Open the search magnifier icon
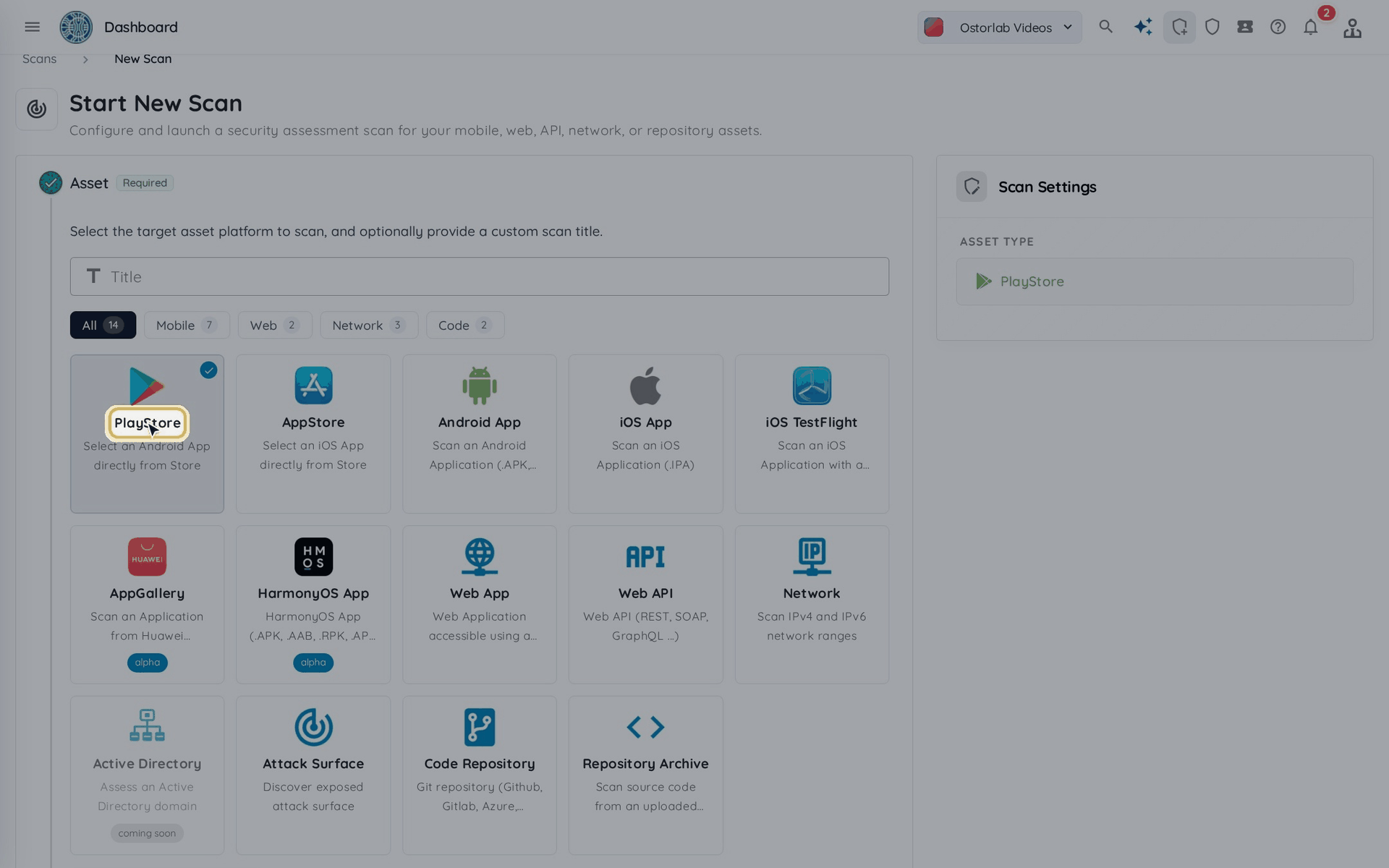This screenshot has height=868, width=1389. (x=1105, y=27)
